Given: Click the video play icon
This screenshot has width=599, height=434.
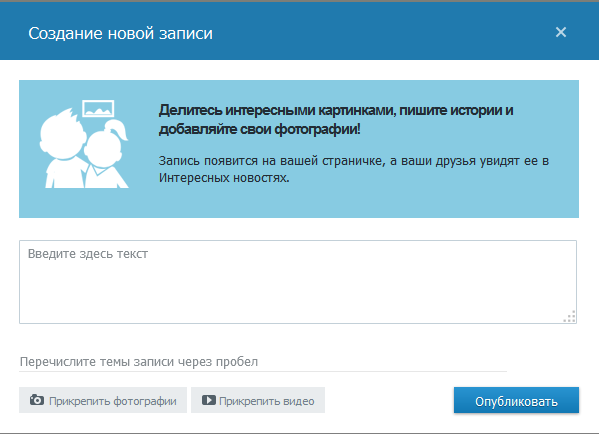Looking at the screenshot, I should point(209,400).
